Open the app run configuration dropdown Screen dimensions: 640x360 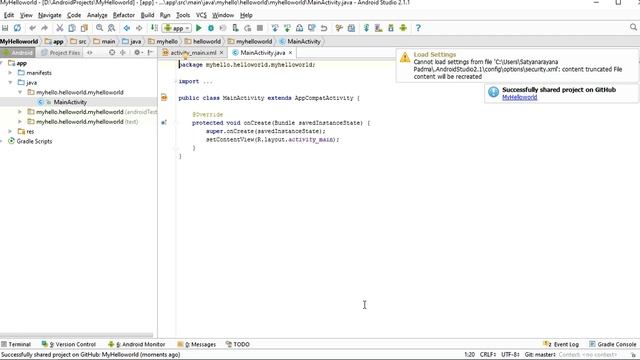[177, 28]
